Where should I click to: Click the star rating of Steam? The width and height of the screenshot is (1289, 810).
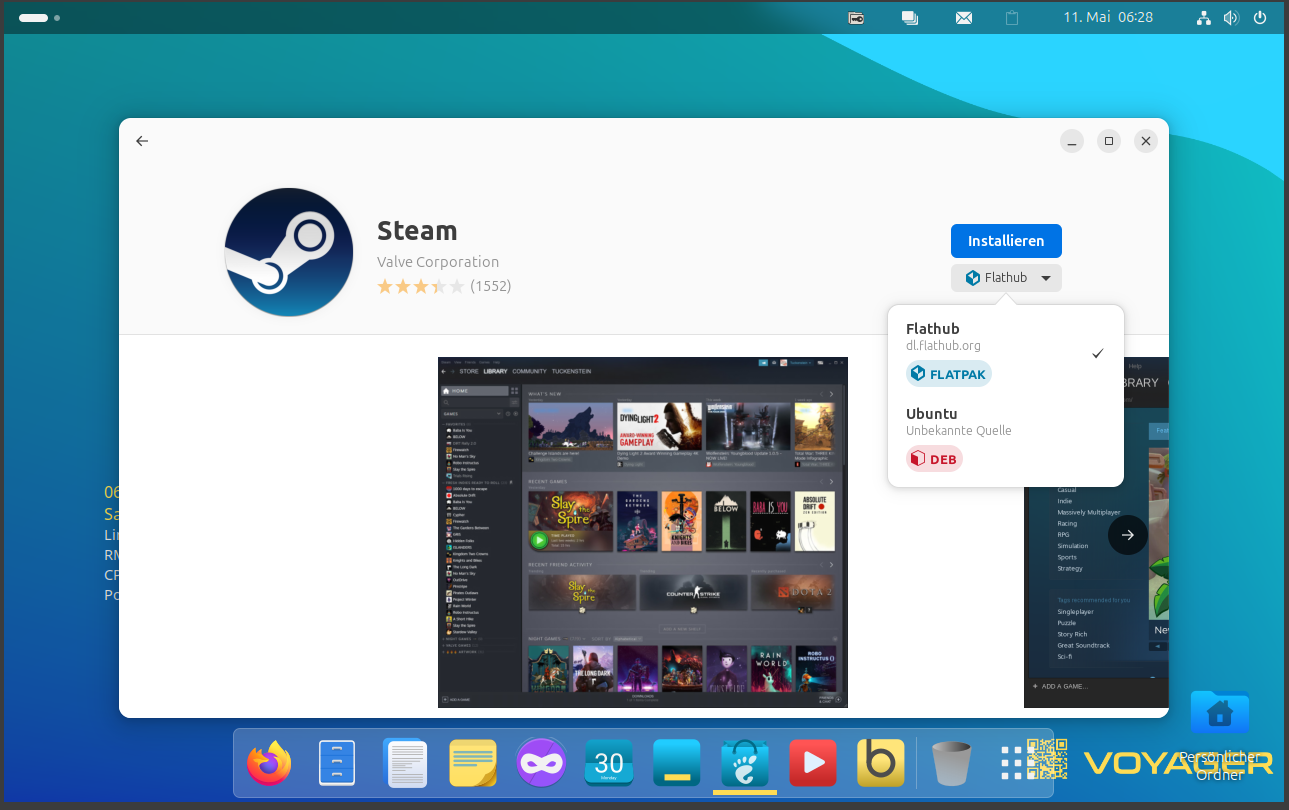coord(420,286)
